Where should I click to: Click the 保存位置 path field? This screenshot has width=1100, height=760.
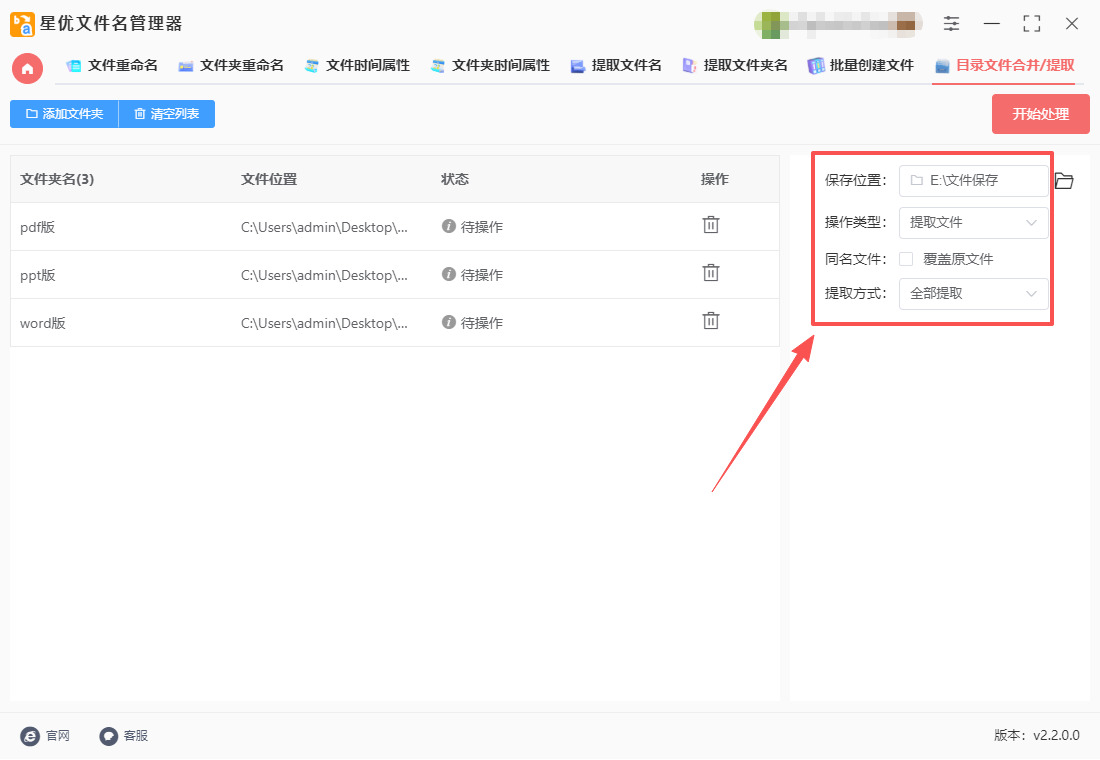point(973,180)
